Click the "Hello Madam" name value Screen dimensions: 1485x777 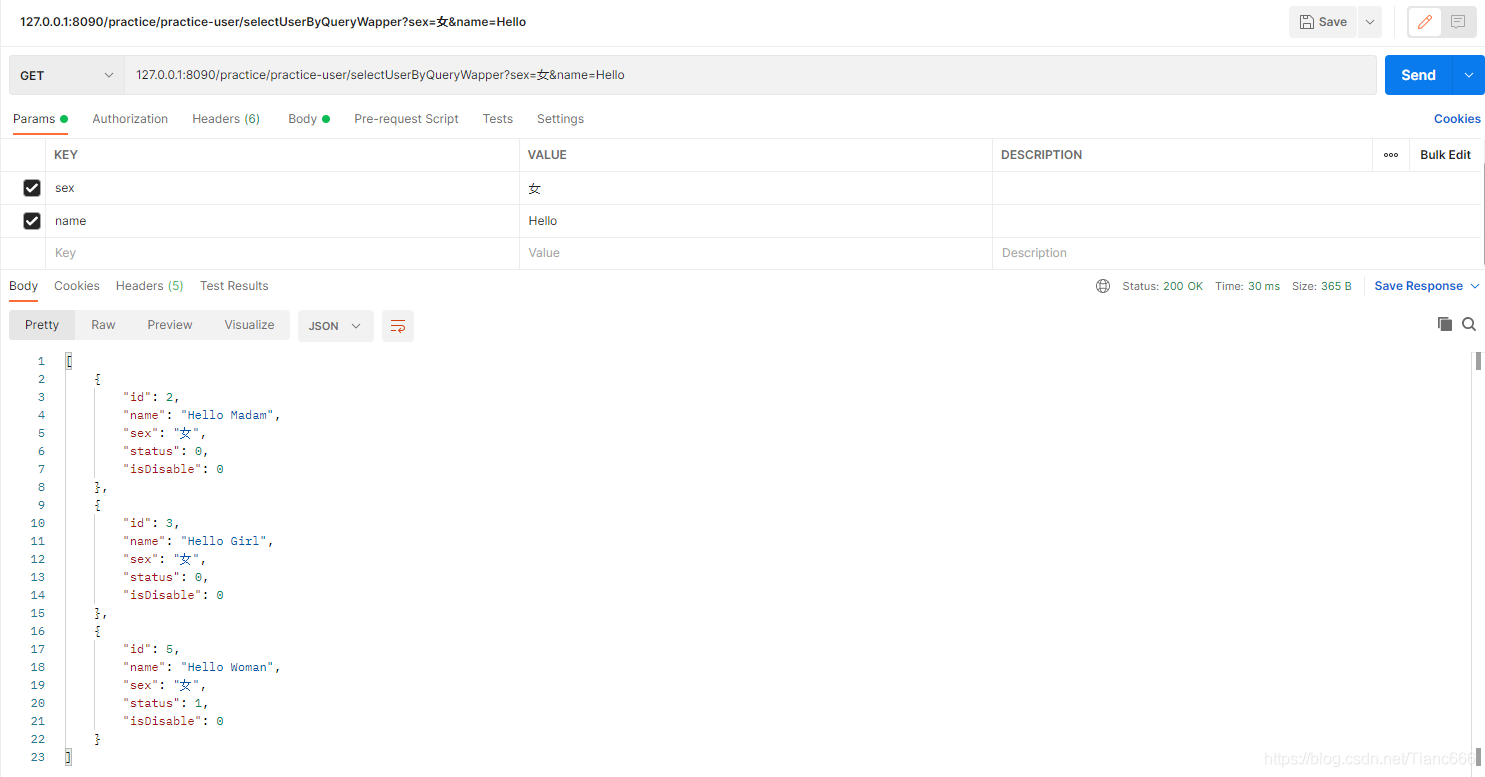pos(227,415)
